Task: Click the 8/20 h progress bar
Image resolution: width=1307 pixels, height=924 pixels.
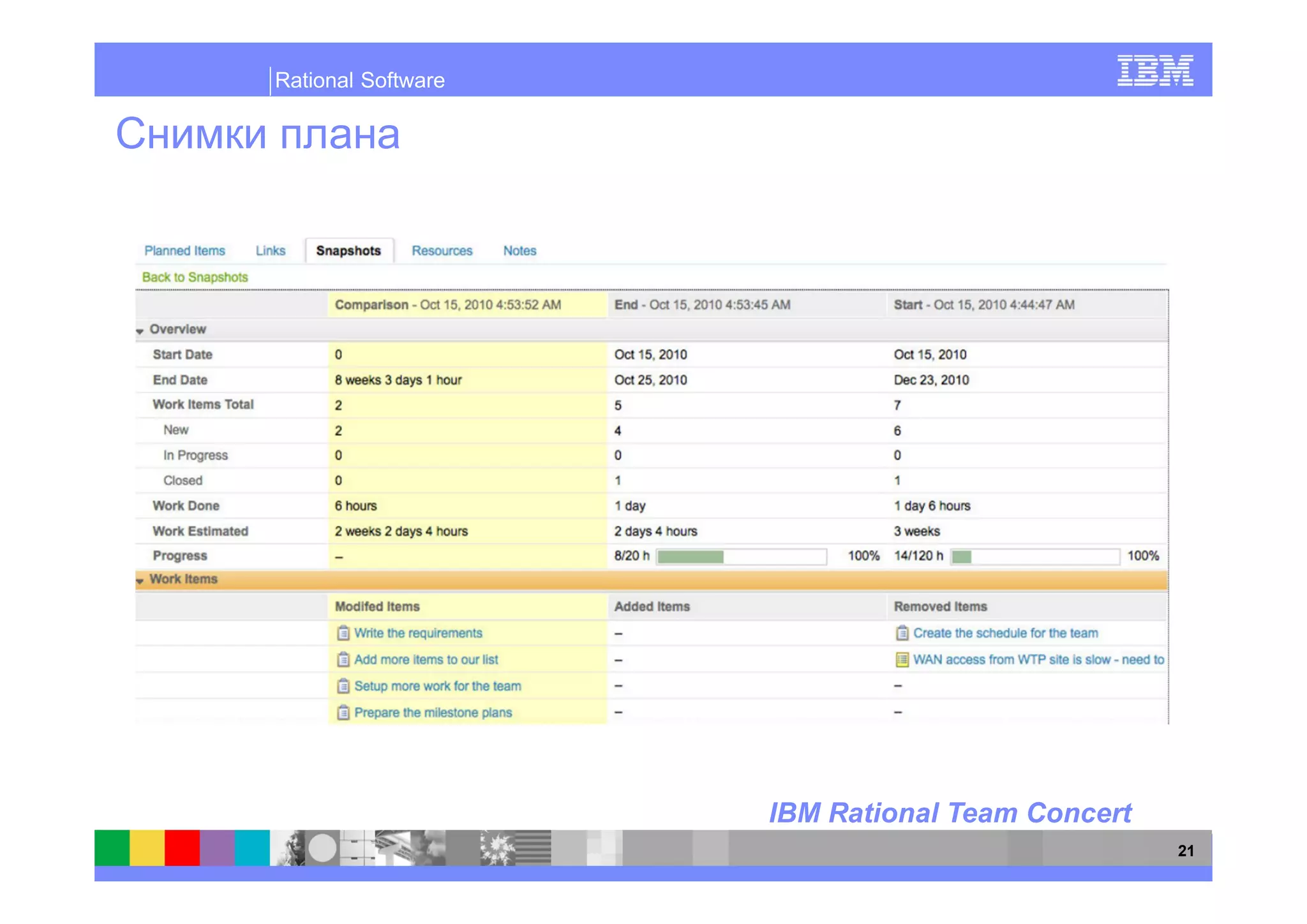Action: [742, 556]
